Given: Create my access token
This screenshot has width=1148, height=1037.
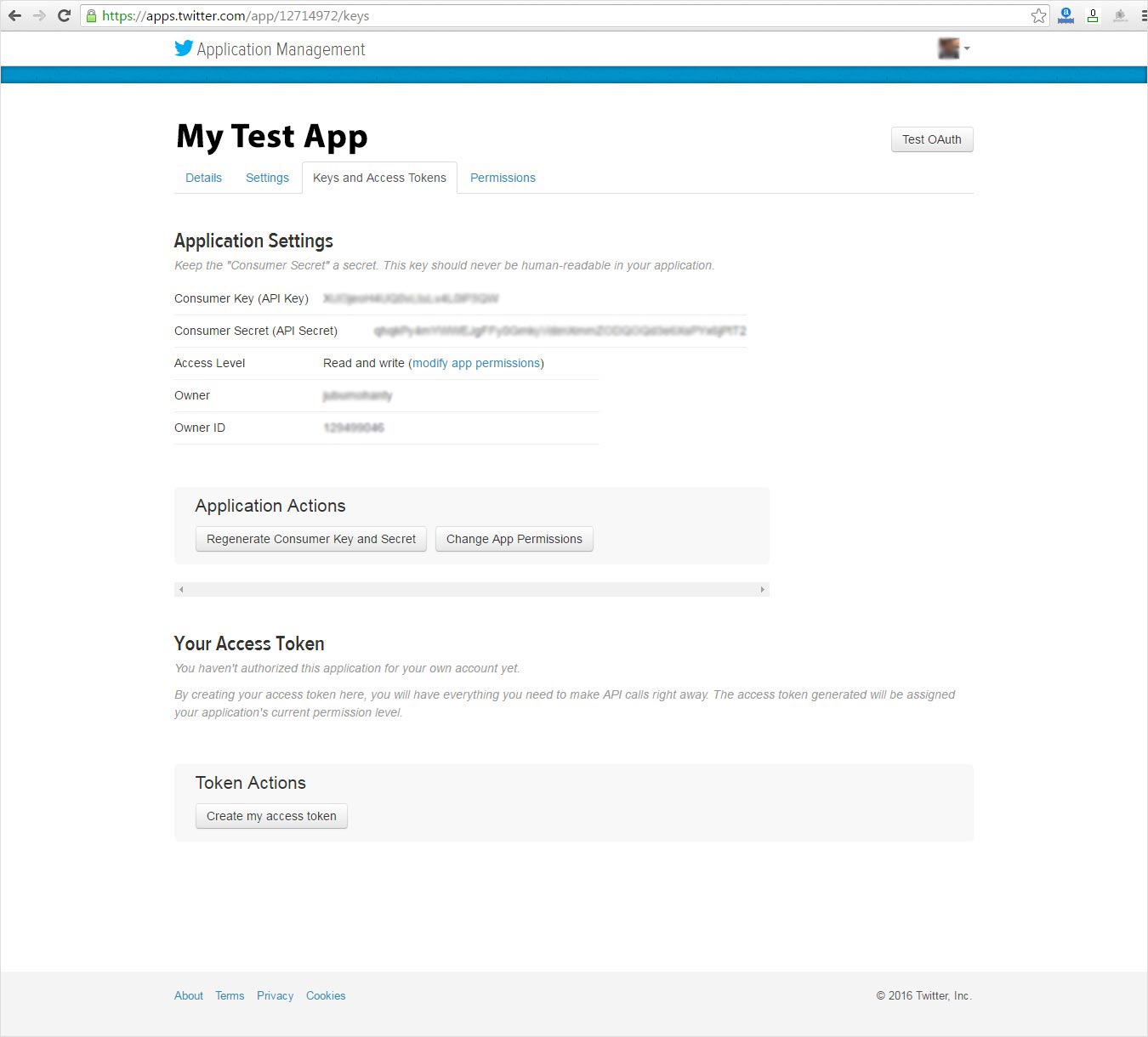Looking at the screenshot, I should point(271,816).
